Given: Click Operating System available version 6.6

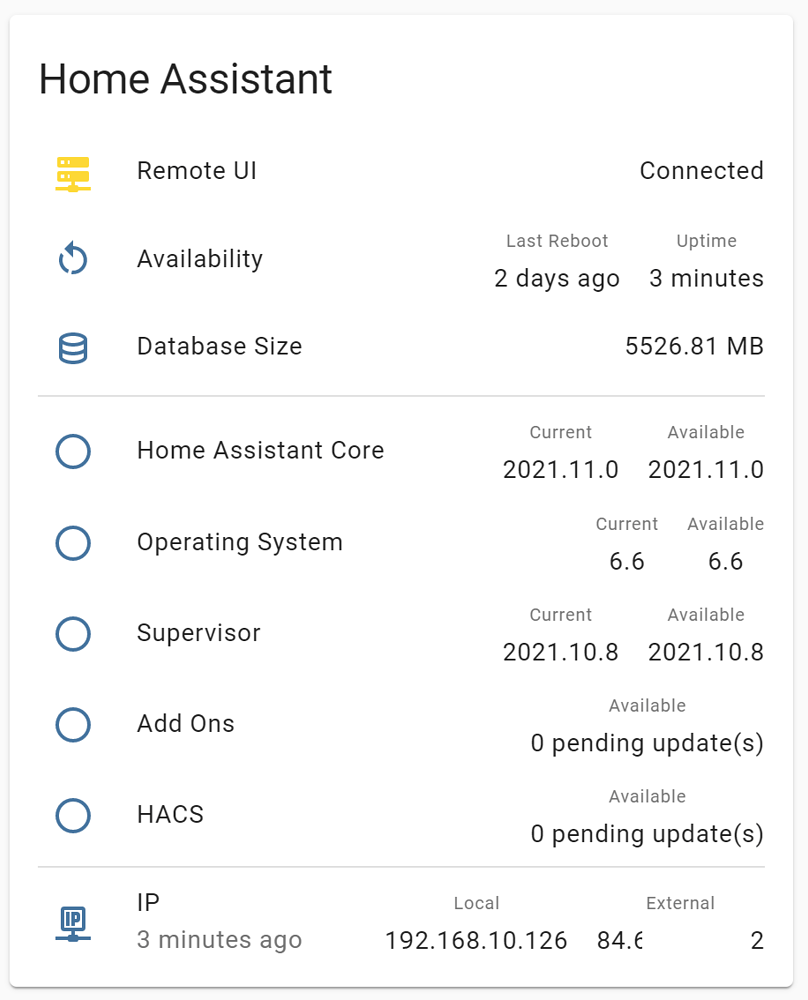Looking at the screenshot, I should pos(725,561).
